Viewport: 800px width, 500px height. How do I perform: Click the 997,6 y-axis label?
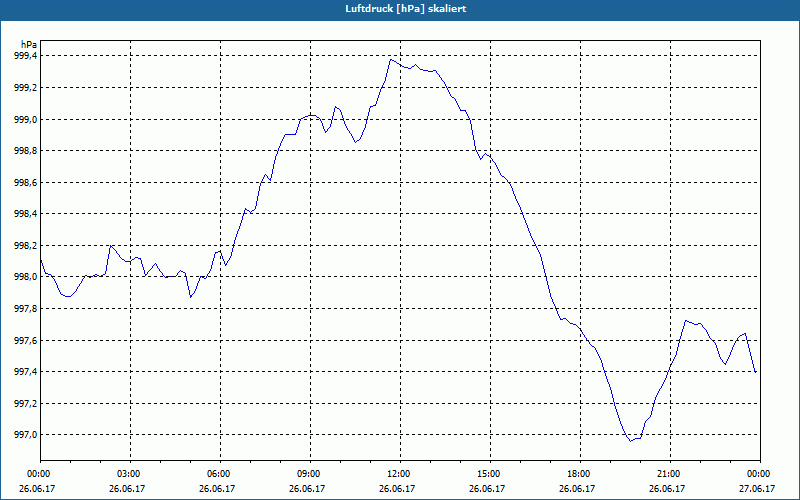(x=26, y=340)
